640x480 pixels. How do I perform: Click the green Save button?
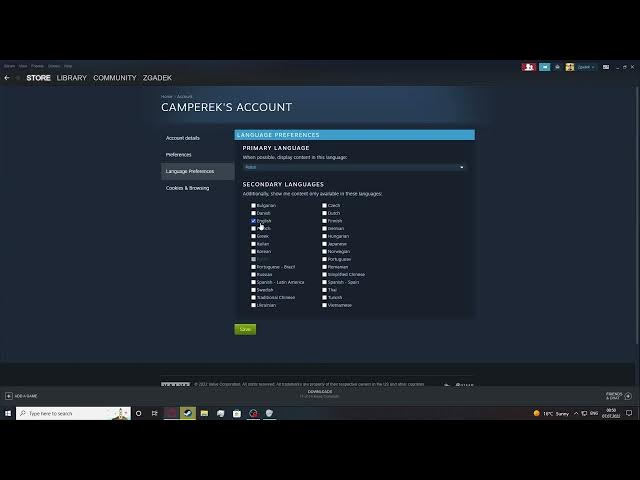pos(245,329)
